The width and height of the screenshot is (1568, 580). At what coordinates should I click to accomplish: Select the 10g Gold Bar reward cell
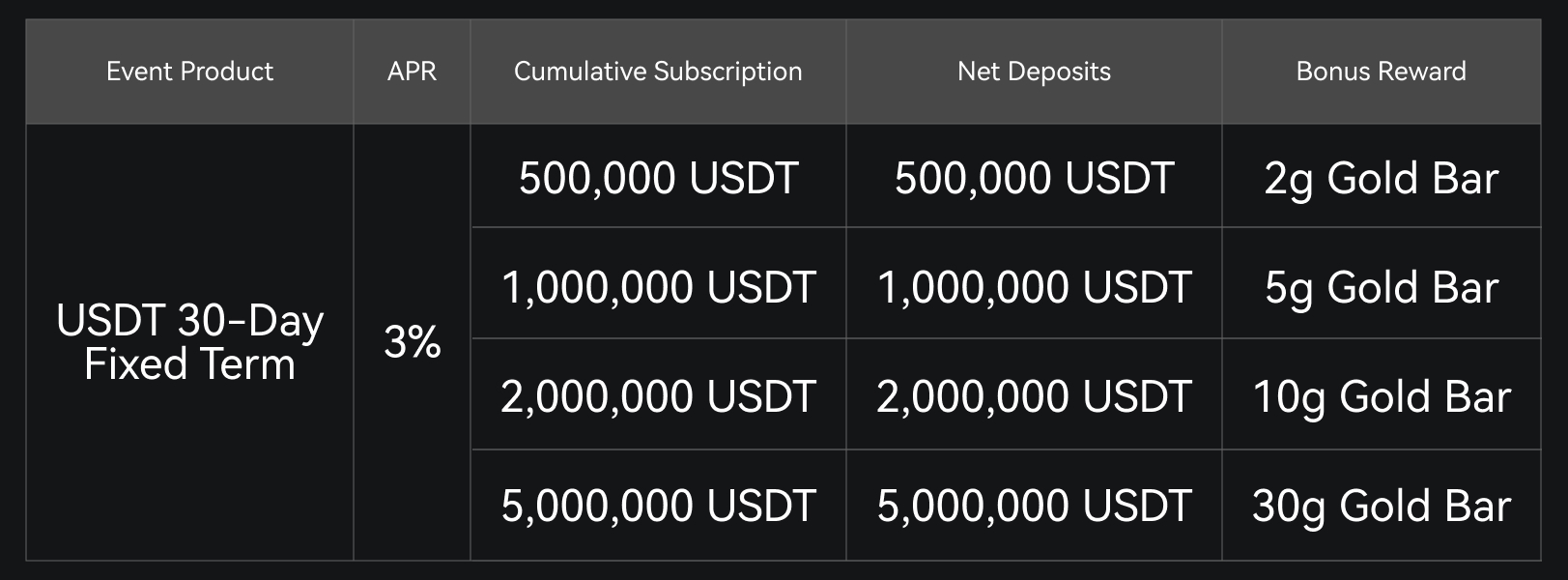[x=1381, y=396]
